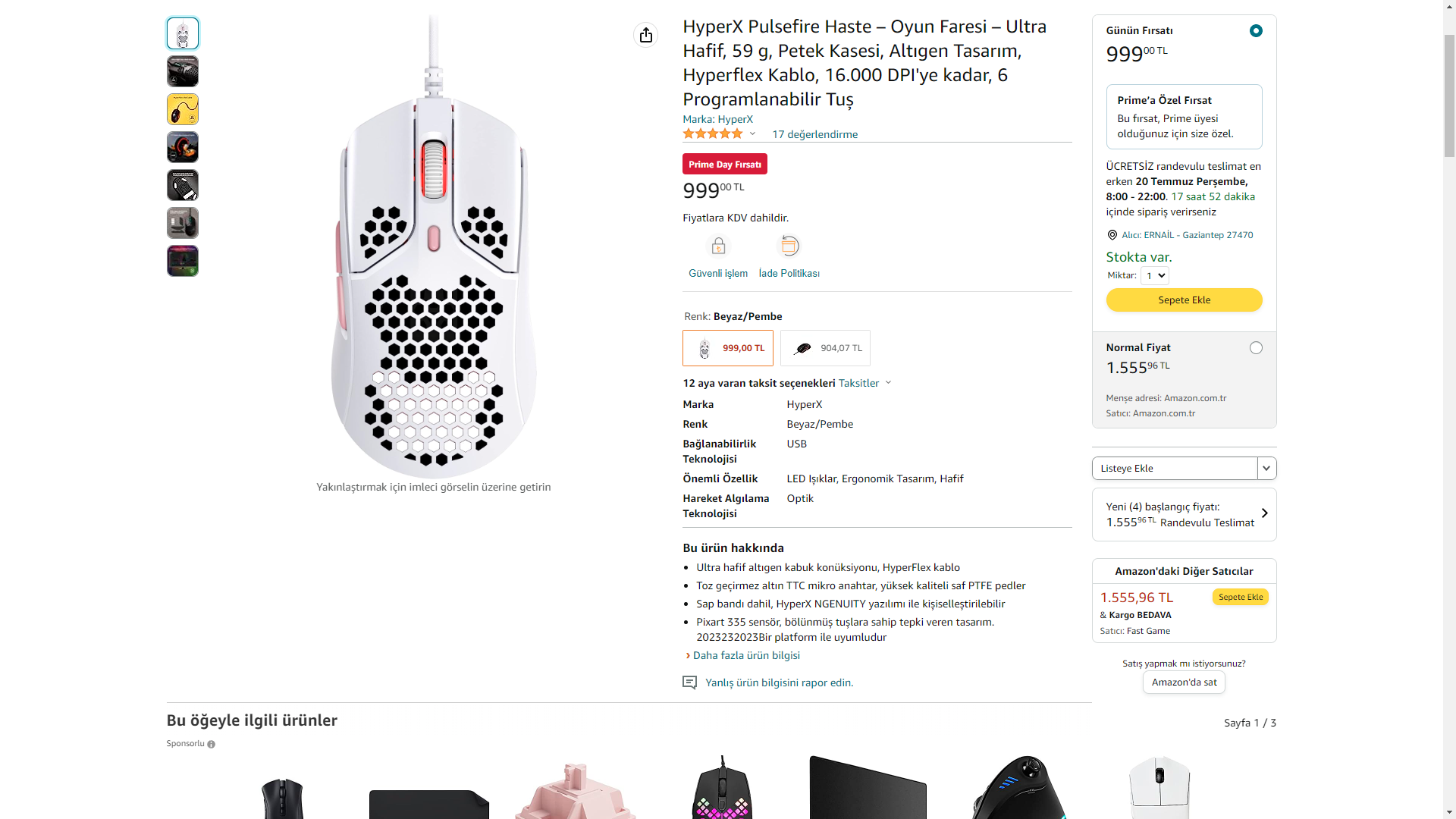Image resolution: width=1456 pixels, height=819 pixels.
Task: Select the Günün Fırsatı radio option
Action: [x=1256, y=31]
